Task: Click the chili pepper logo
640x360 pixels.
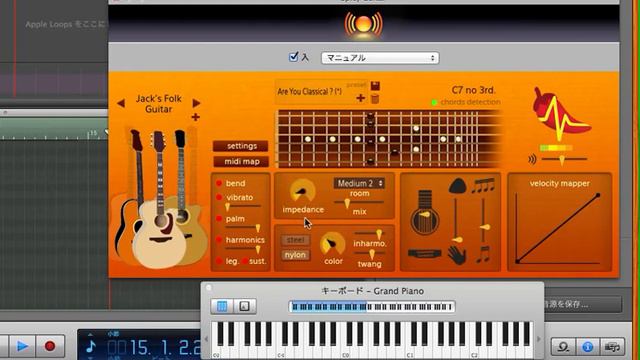Action: pos(561,114)
